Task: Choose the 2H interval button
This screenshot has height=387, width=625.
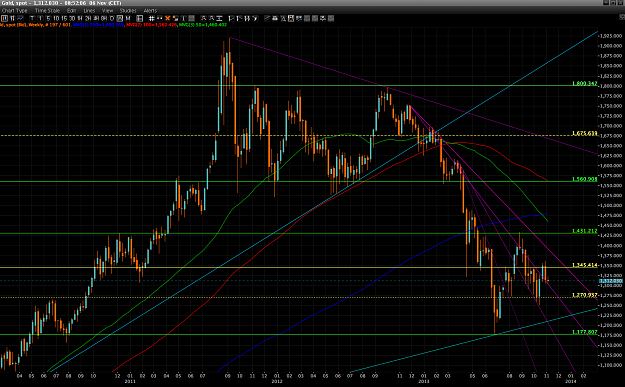Action: (x=88, y=18)
